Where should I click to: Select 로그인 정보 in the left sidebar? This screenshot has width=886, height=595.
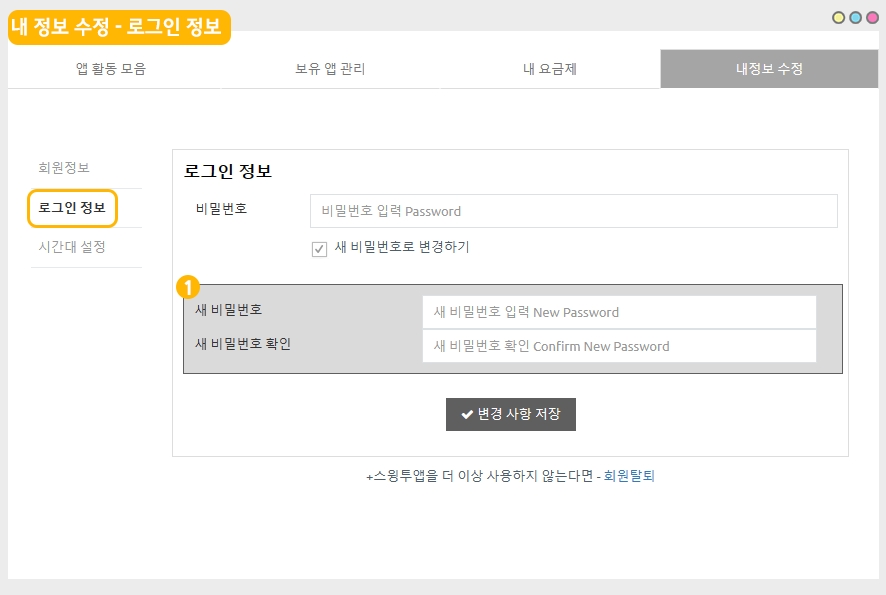tap(72, 208)
